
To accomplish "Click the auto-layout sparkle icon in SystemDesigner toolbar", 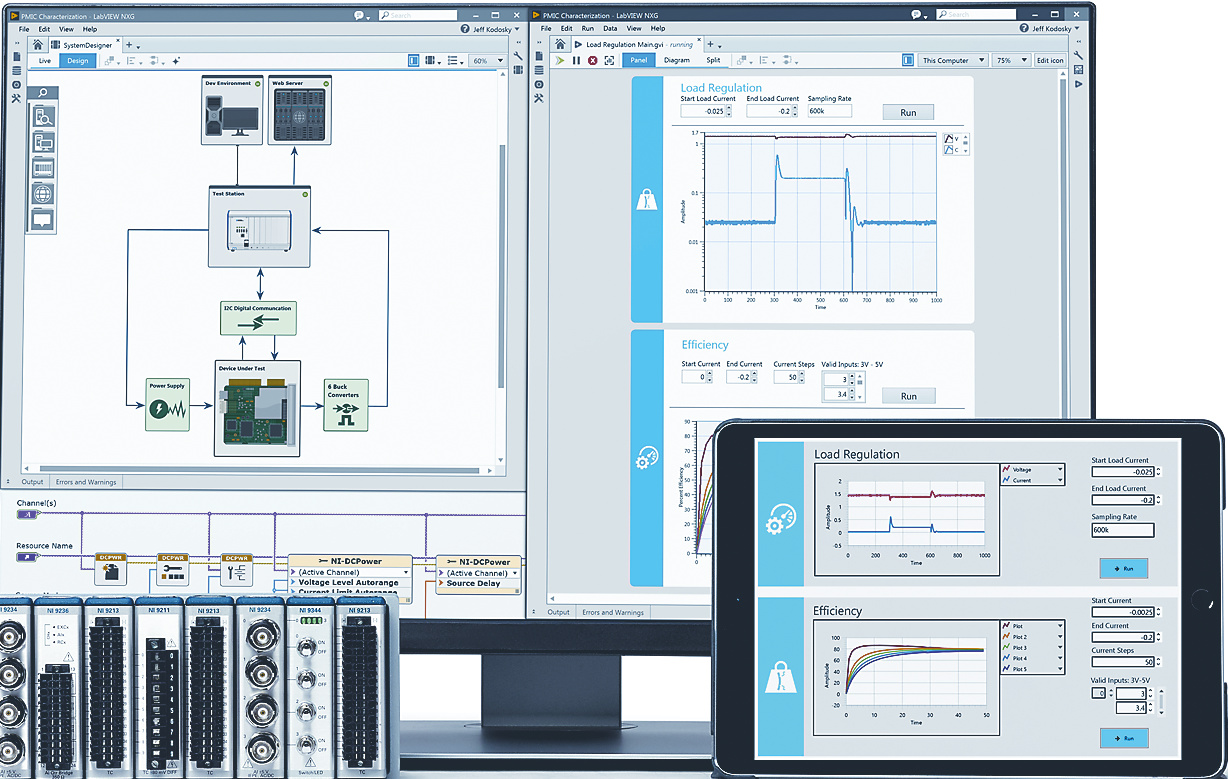I will coord(177,61).
